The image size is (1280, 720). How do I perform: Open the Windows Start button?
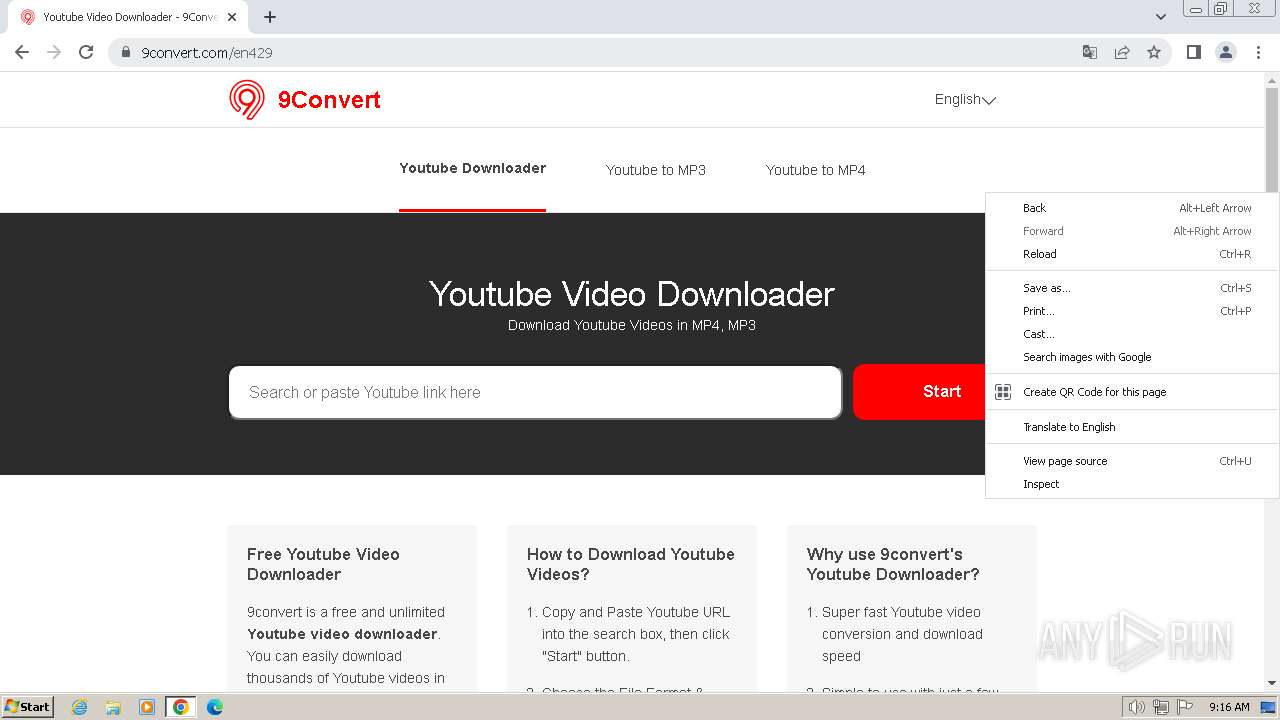click(x=27, y=707)
